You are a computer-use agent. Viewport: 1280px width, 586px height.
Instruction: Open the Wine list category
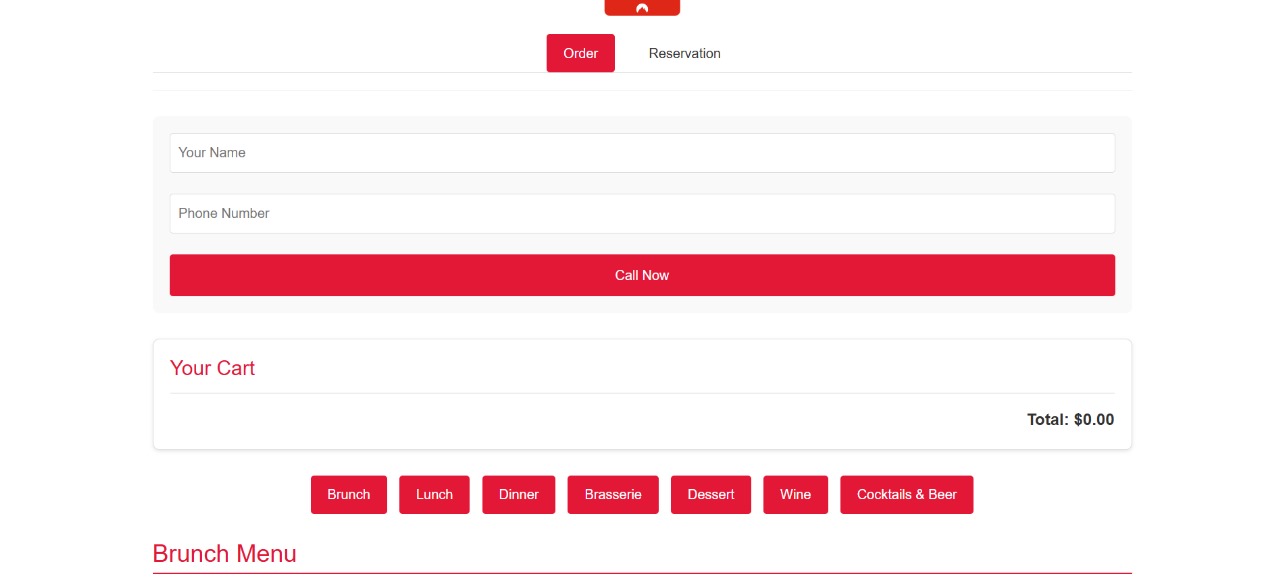795,495
